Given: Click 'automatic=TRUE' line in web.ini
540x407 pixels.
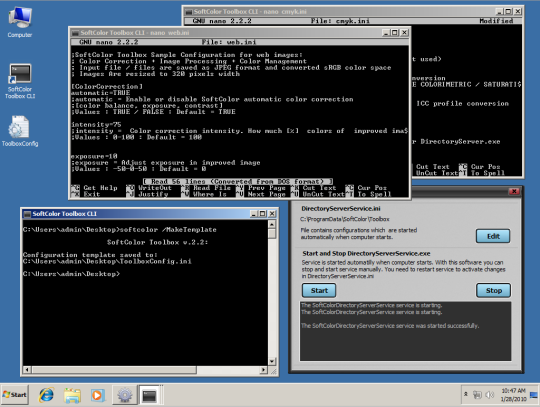Looking at the screenshot, I should 101,93.
